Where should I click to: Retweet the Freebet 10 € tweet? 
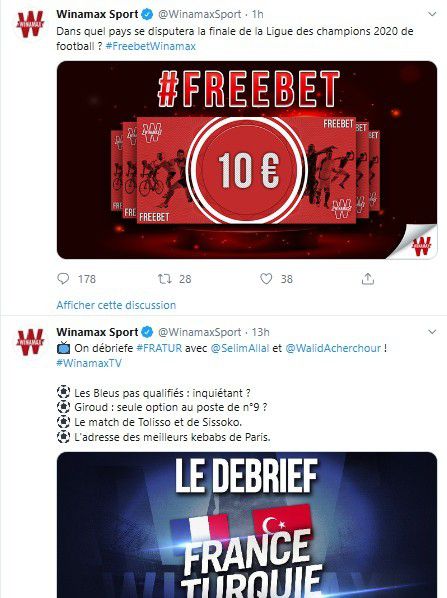(x=165, y=279)
